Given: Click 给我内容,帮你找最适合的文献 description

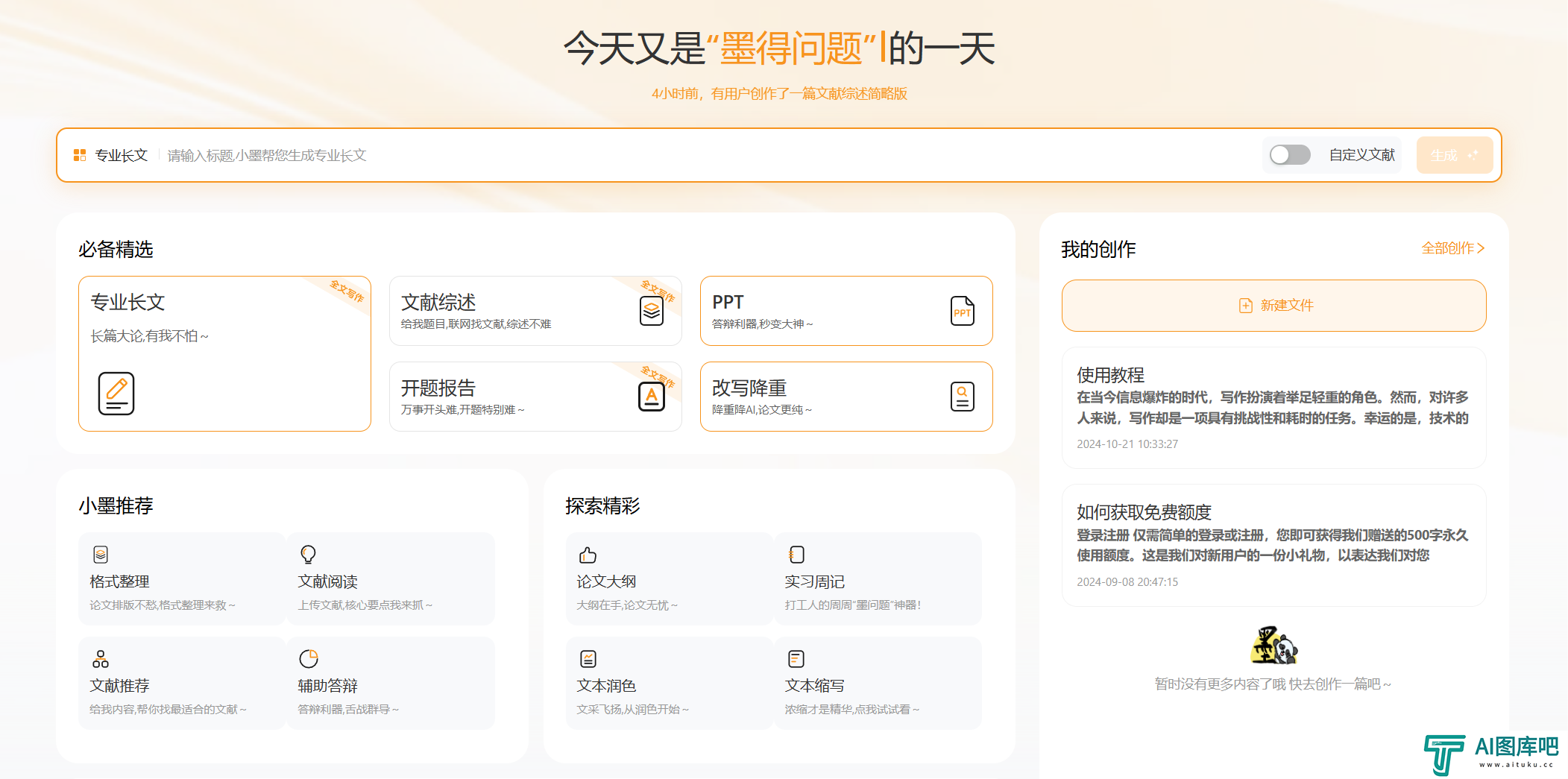Looking at the screenshot, I should coord(168,710).
